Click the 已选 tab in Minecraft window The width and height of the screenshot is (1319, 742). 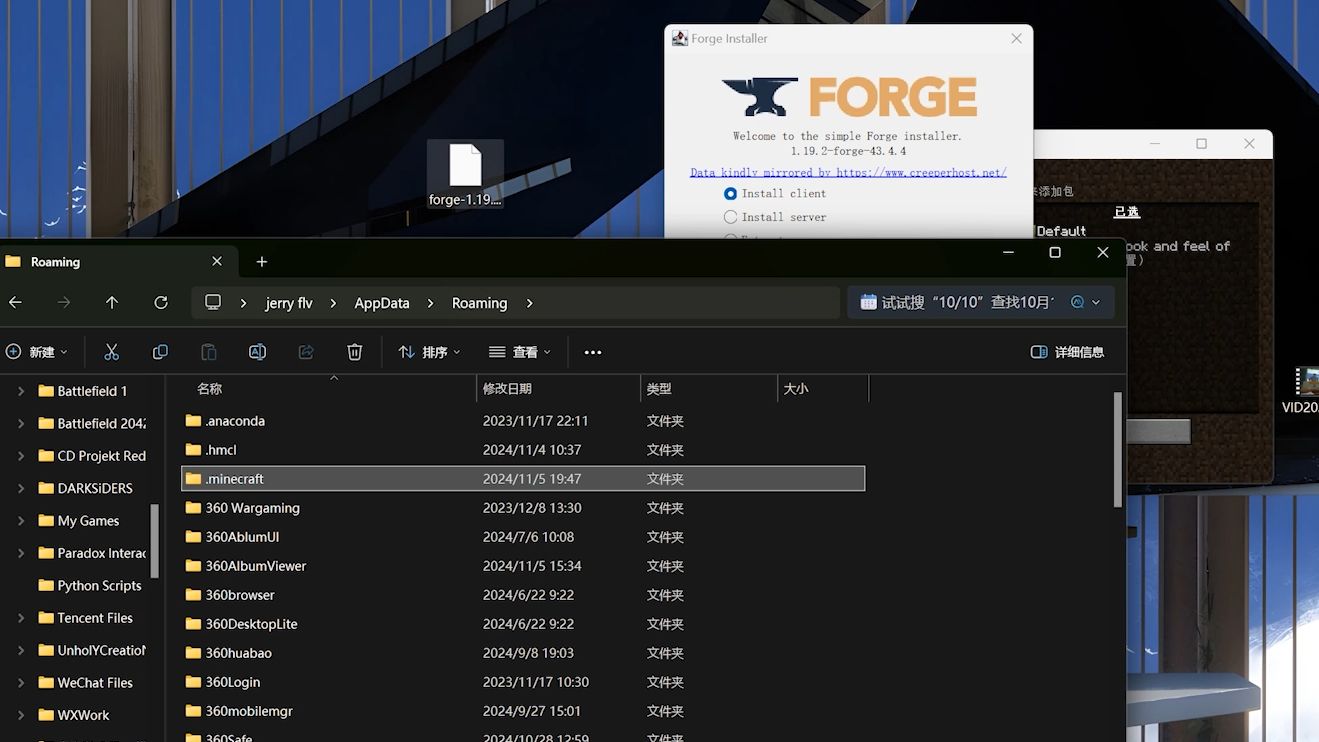coord(1127,212)
